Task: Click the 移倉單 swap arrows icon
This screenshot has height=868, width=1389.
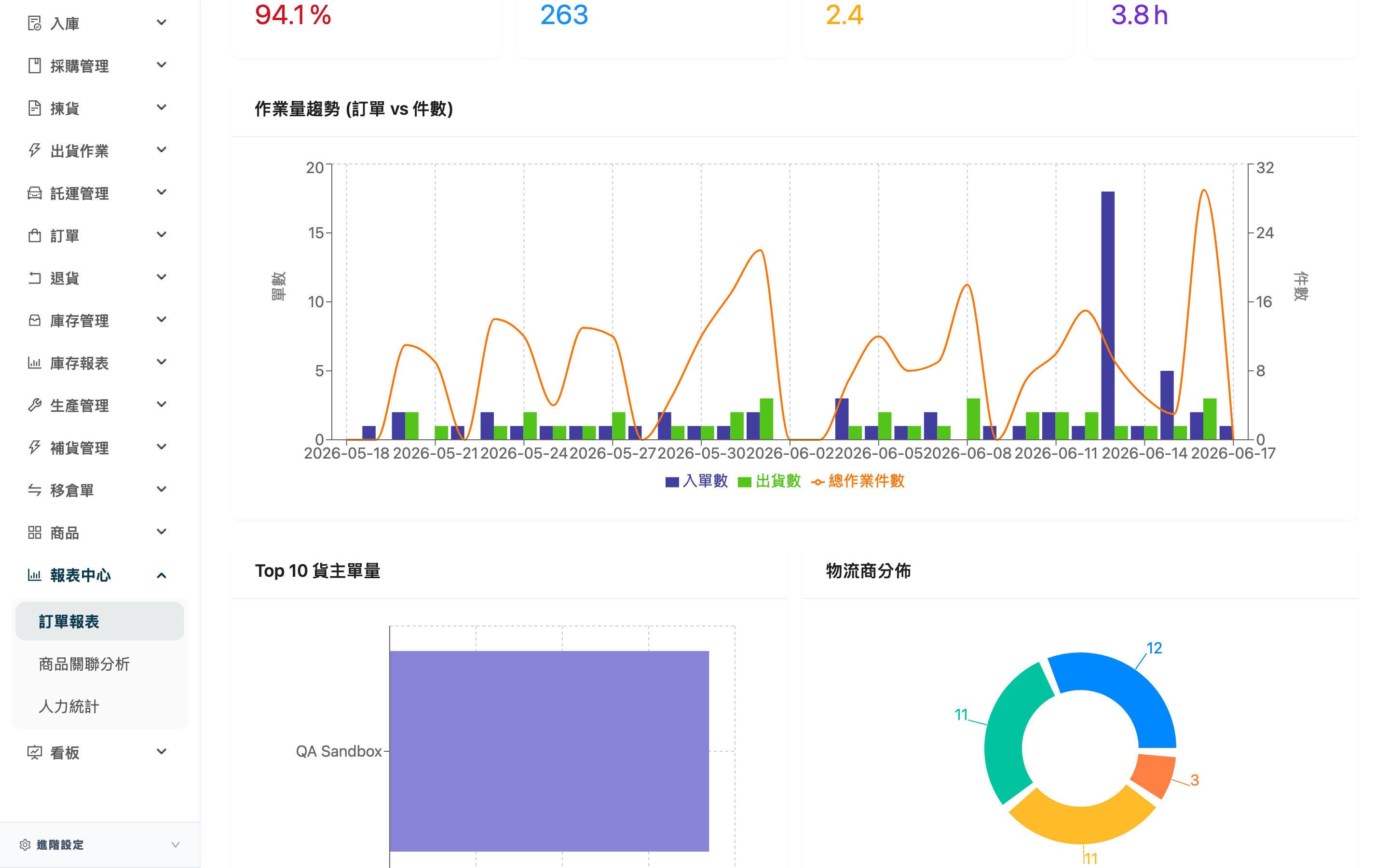Action: [x=34, y=490]
